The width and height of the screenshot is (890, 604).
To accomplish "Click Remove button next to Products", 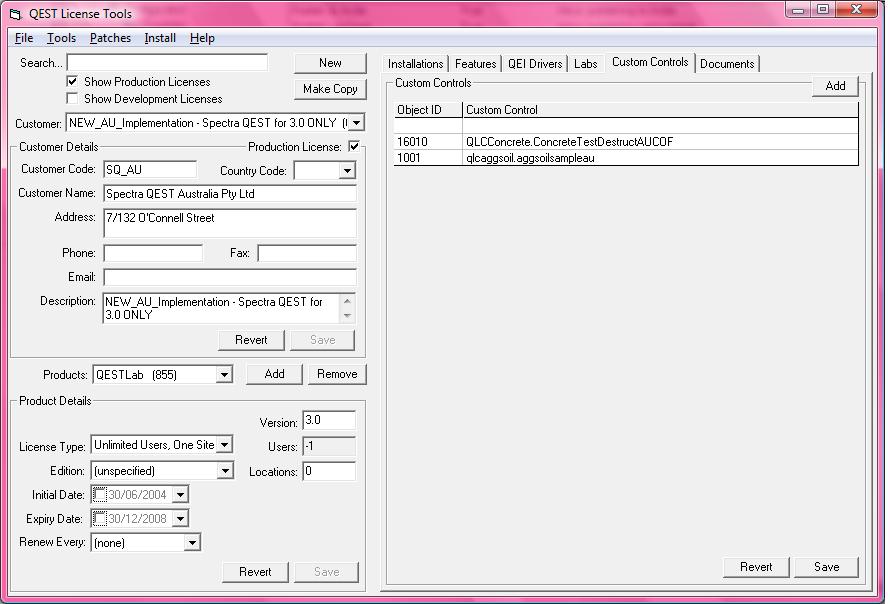I will (x=337, y=374).
